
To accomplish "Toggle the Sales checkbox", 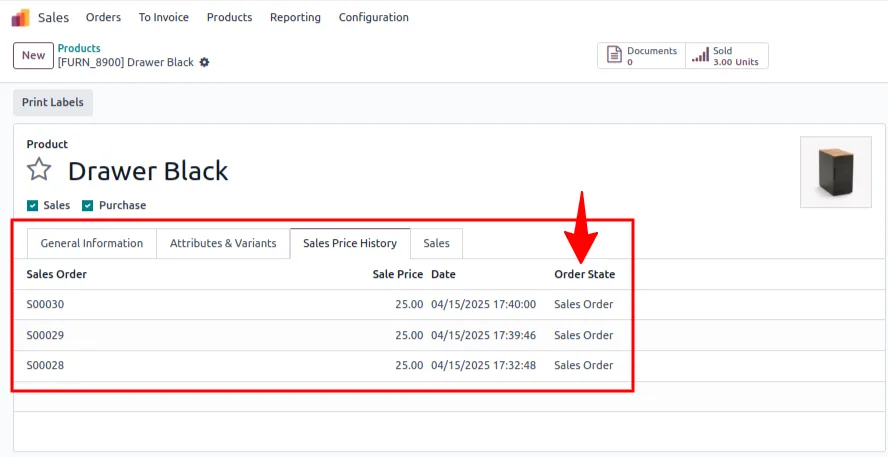I will click(32, 205).
